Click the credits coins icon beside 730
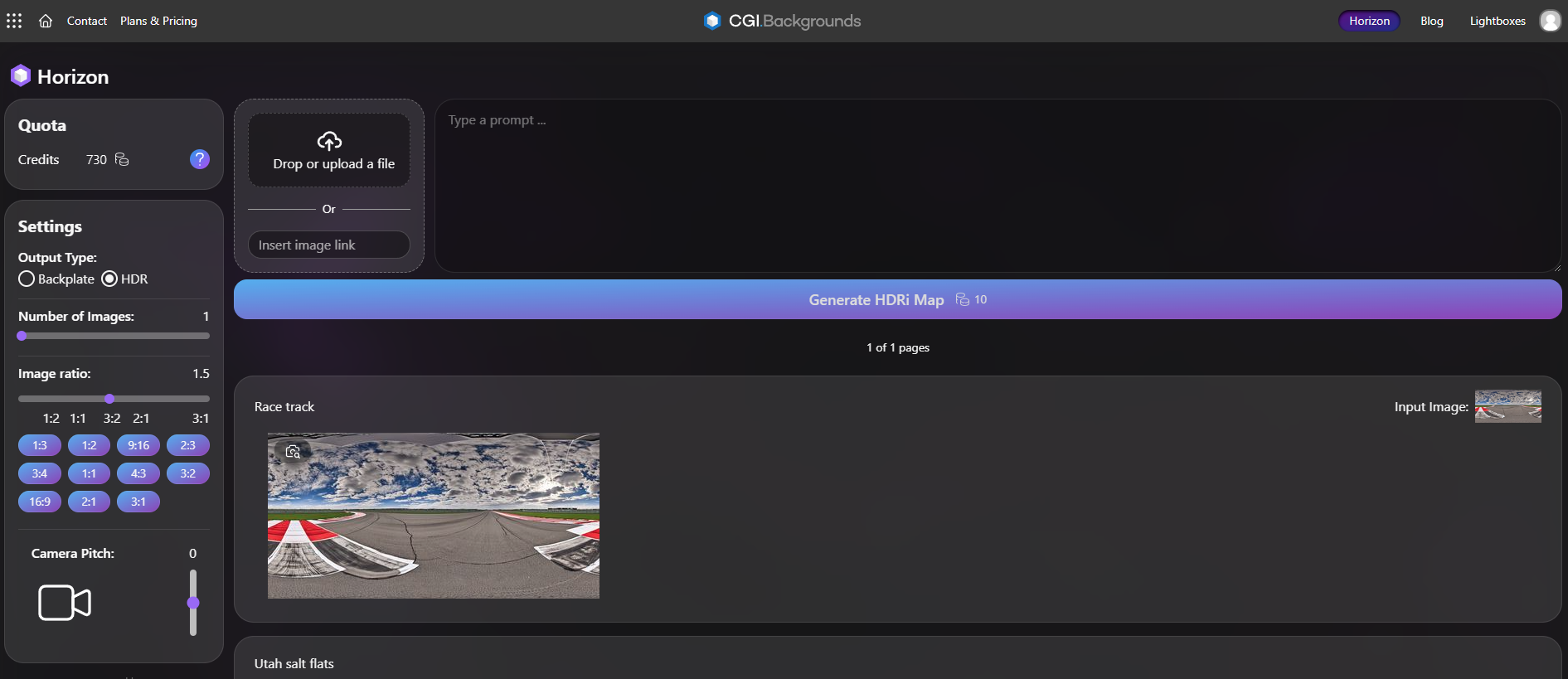Viewport: 1568px width, 679px height. [x=122, y=159]
